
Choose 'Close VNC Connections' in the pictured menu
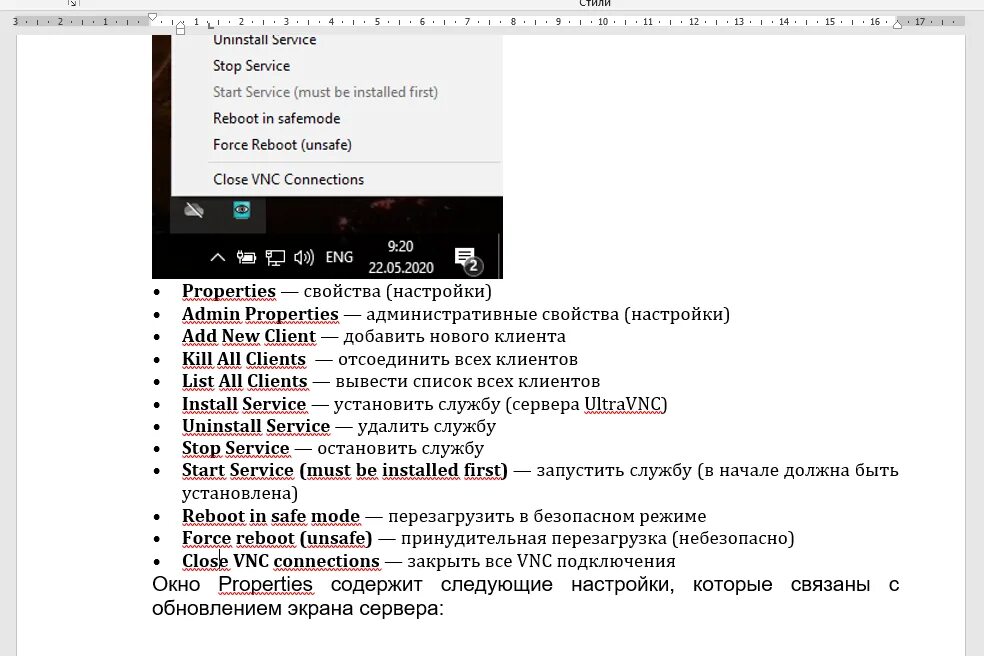[x=288, y=180]
